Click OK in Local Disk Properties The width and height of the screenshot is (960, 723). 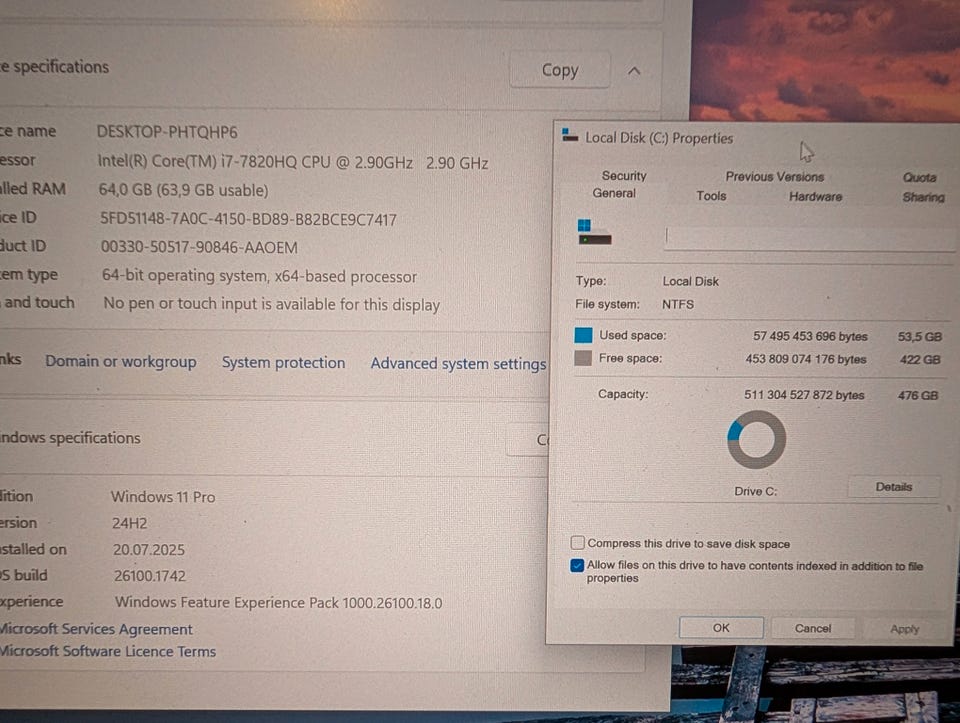pos(721,628)
